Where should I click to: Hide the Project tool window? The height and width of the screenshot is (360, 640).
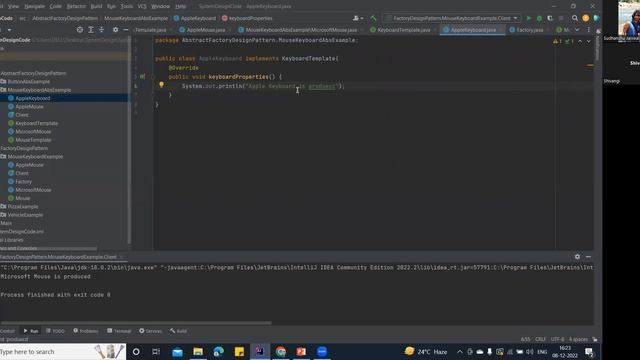126,30
